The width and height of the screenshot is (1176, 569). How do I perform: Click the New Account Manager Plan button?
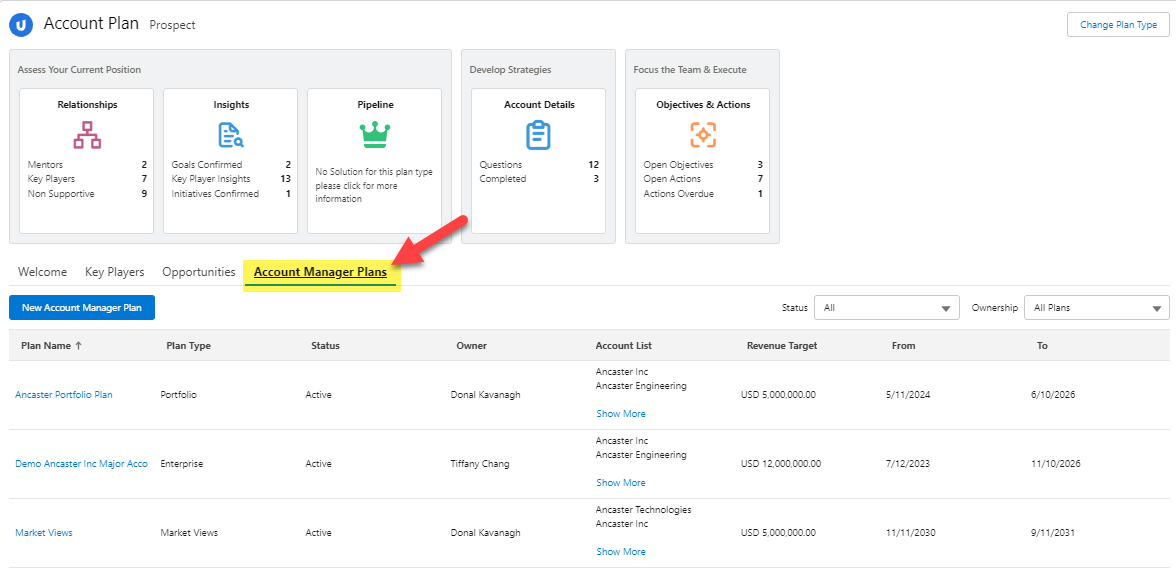pyautogui.click(x=82, y=308)
